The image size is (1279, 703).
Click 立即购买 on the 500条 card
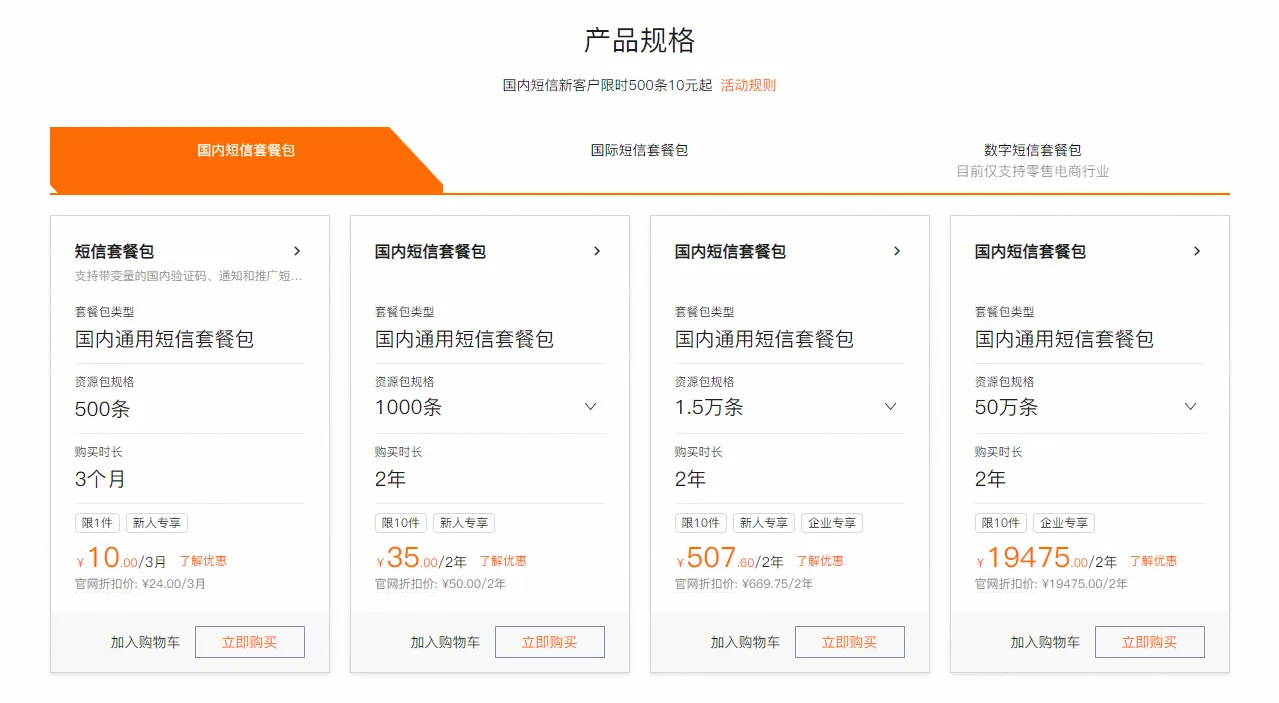point(250,642)
